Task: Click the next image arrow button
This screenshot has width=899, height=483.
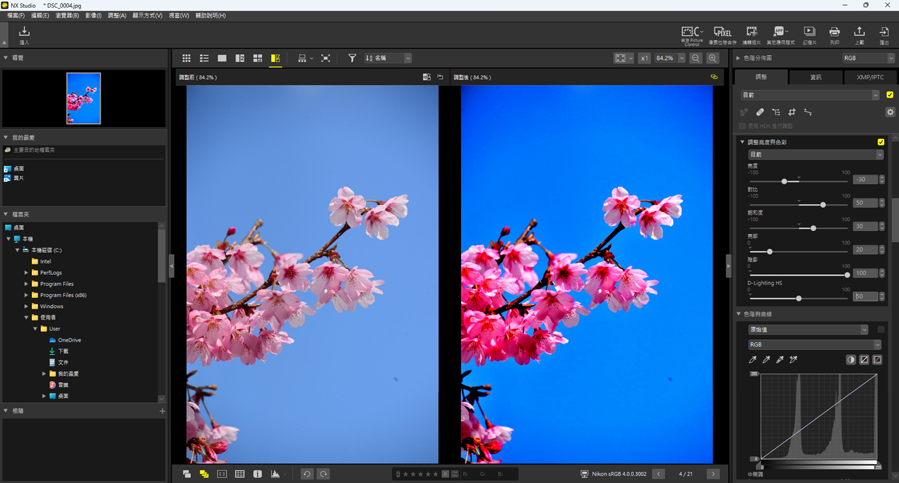Action: 713,474
